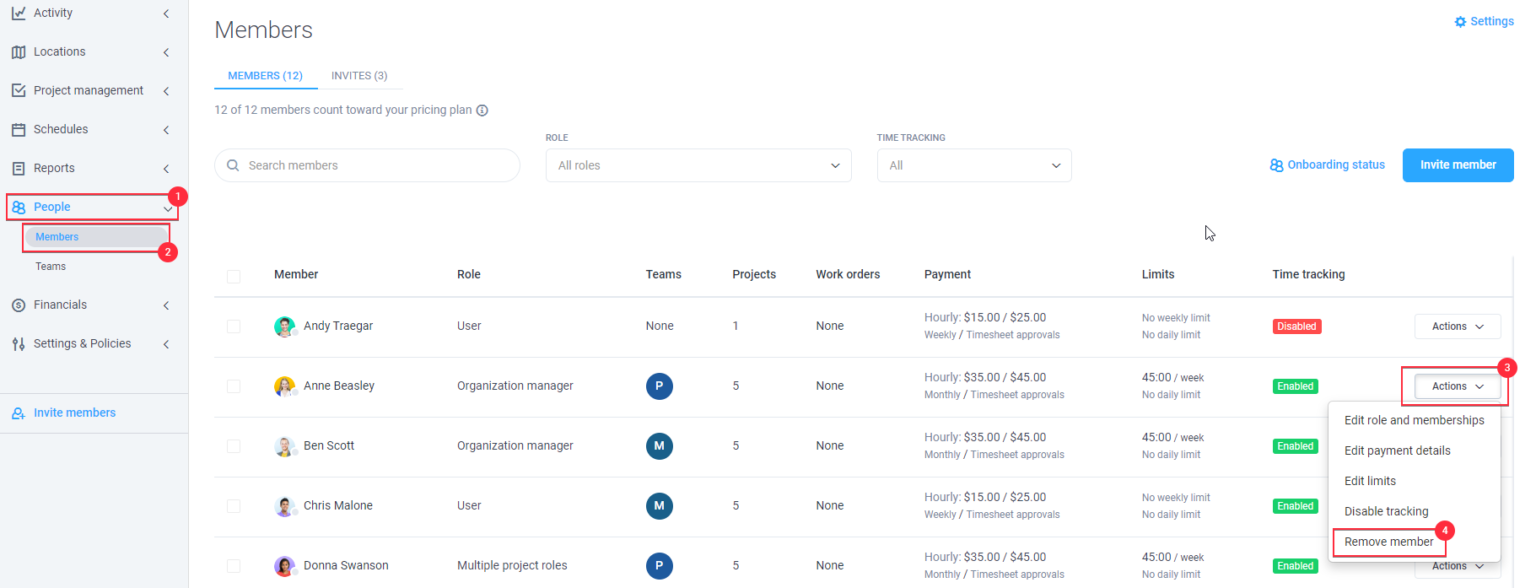Open the Activity section in the sidebar
The height and width of the screenshot is (588, 1536).
pyautogui.click(x=52, y=12)
